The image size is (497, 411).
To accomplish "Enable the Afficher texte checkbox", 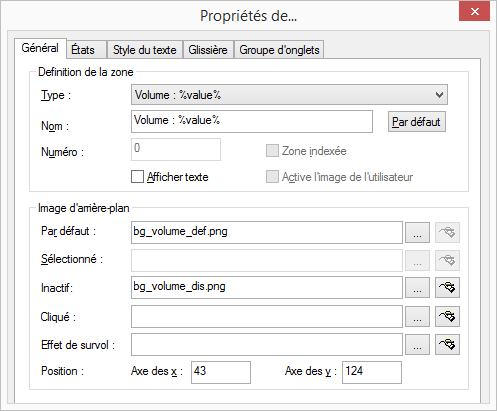I will (x=137, y=177).
